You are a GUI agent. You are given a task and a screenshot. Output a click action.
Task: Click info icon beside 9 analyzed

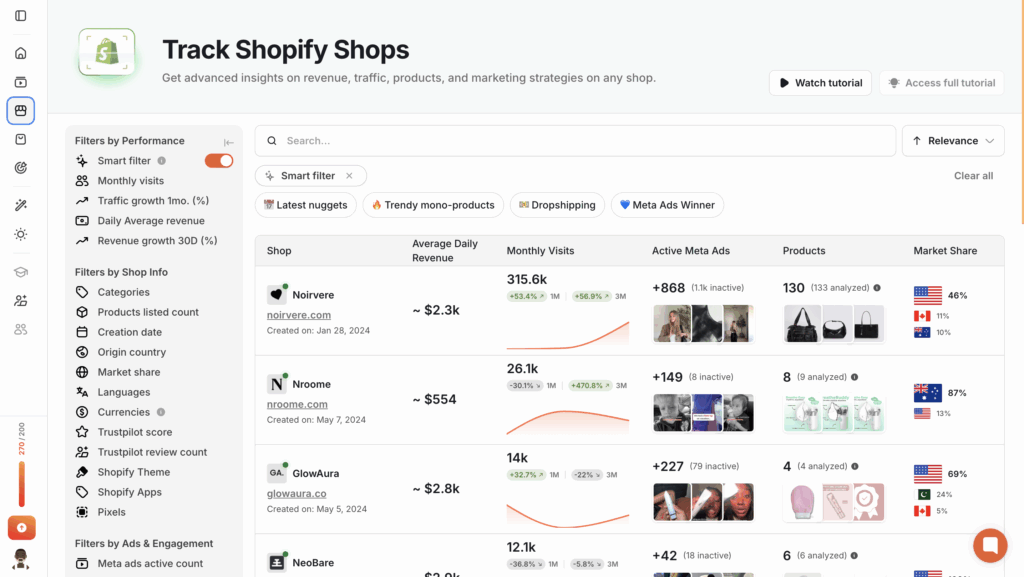(854, 377)
